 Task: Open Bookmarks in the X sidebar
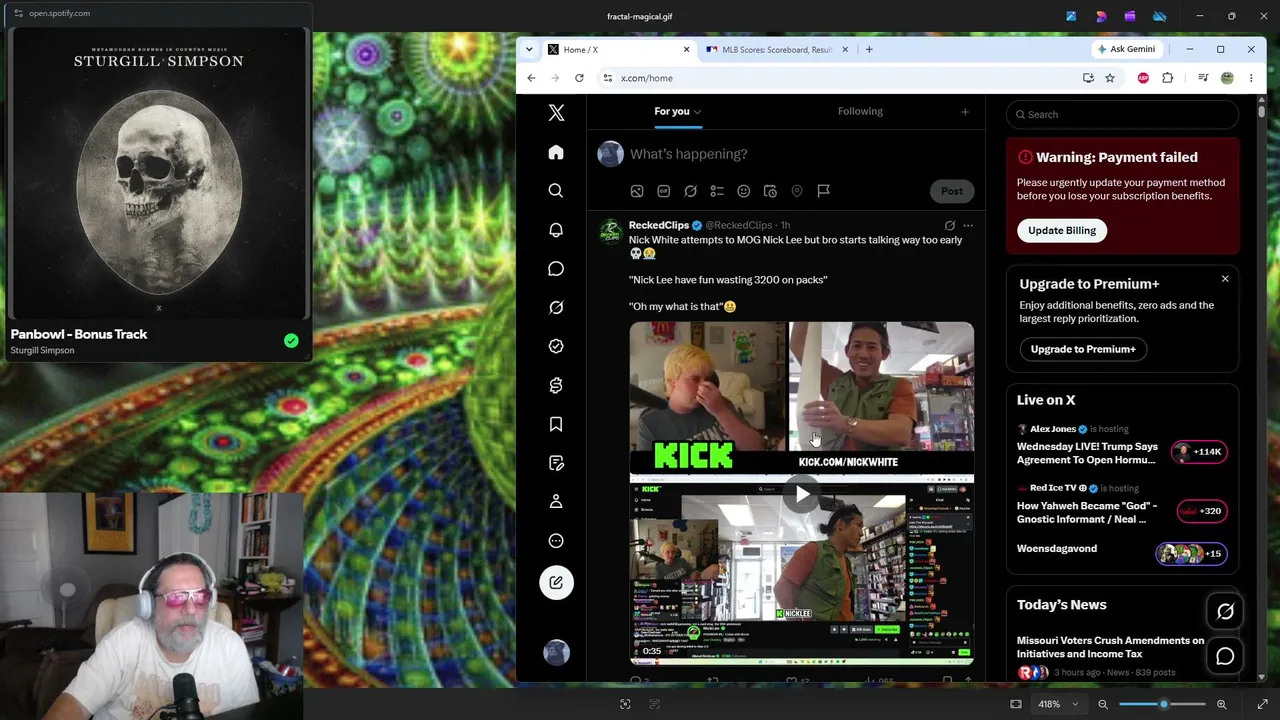point(556,424)
